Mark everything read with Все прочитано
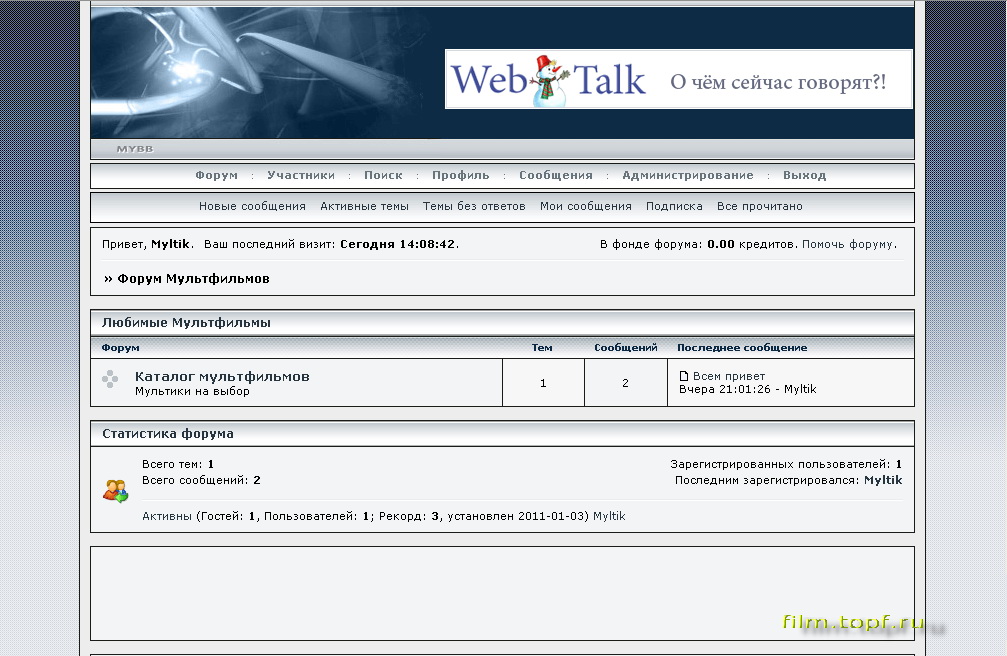Screen dimensions: 1007x656 [760, 206]
